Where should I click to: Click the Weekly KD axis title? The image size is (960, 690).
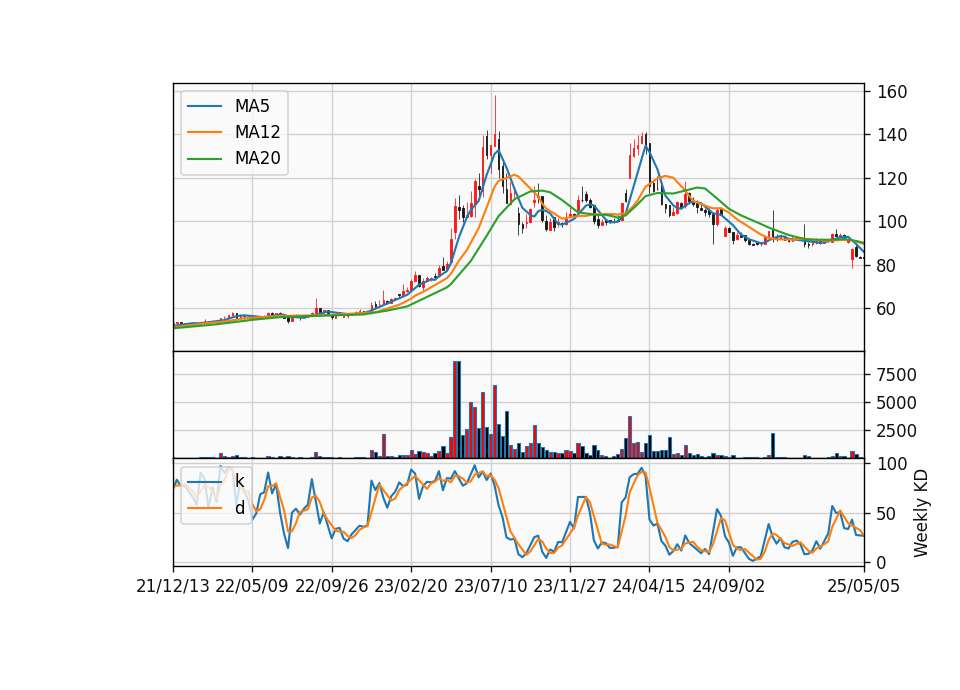click(x=921, y=513)
